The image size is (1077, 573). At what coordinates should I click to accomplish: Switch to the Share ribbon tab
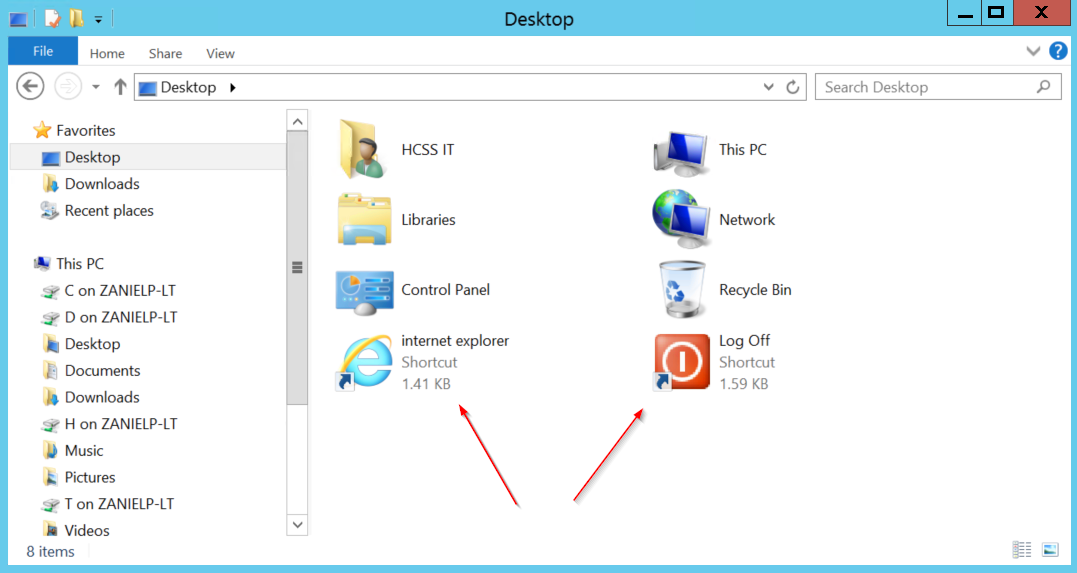(x=166, y=54)
